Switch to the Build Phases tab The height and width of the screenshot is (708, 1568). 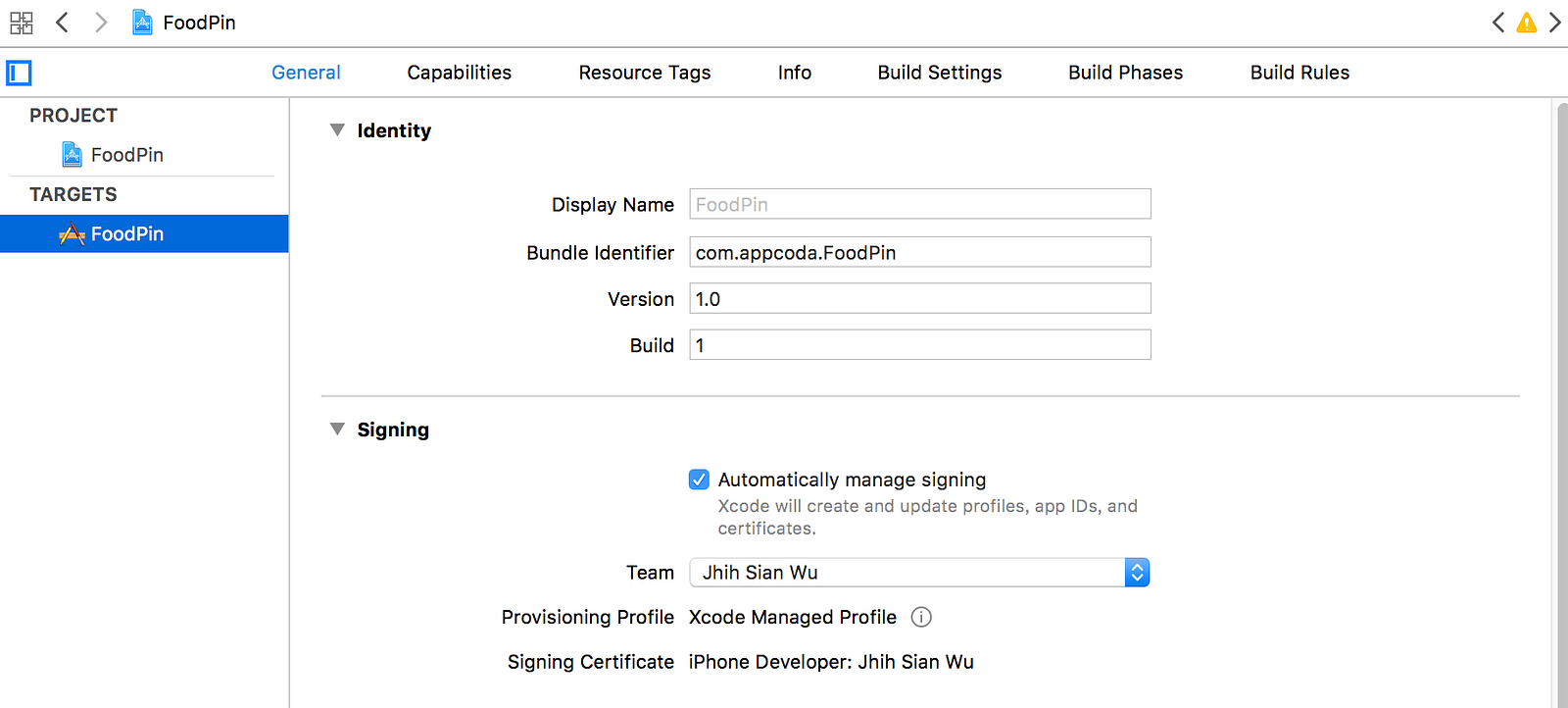click(x=1125, y=73)
